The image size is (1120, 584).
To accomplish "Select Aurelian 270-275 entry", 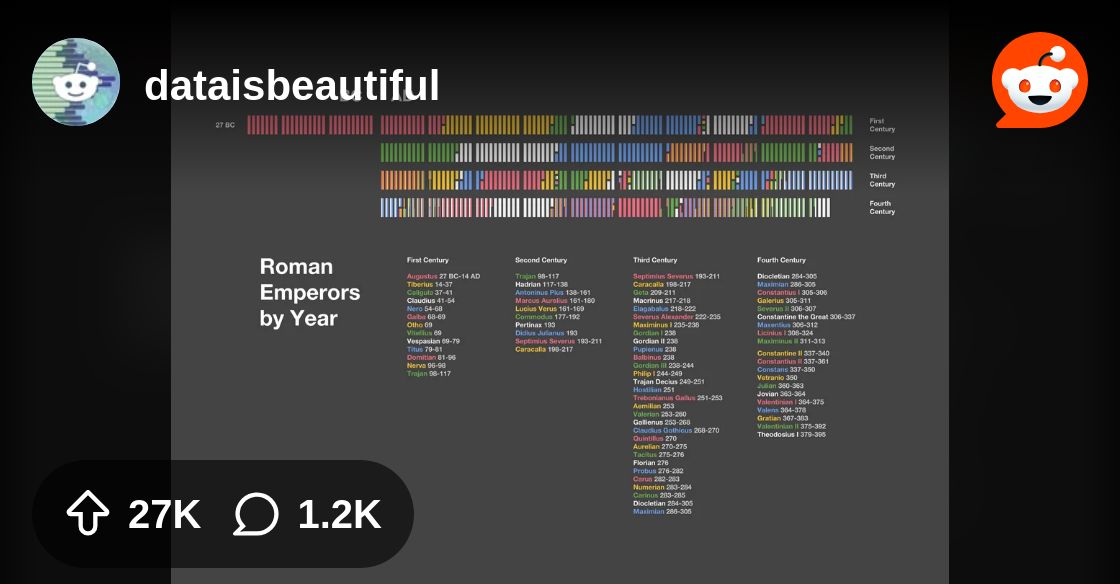I will [660, 446].
